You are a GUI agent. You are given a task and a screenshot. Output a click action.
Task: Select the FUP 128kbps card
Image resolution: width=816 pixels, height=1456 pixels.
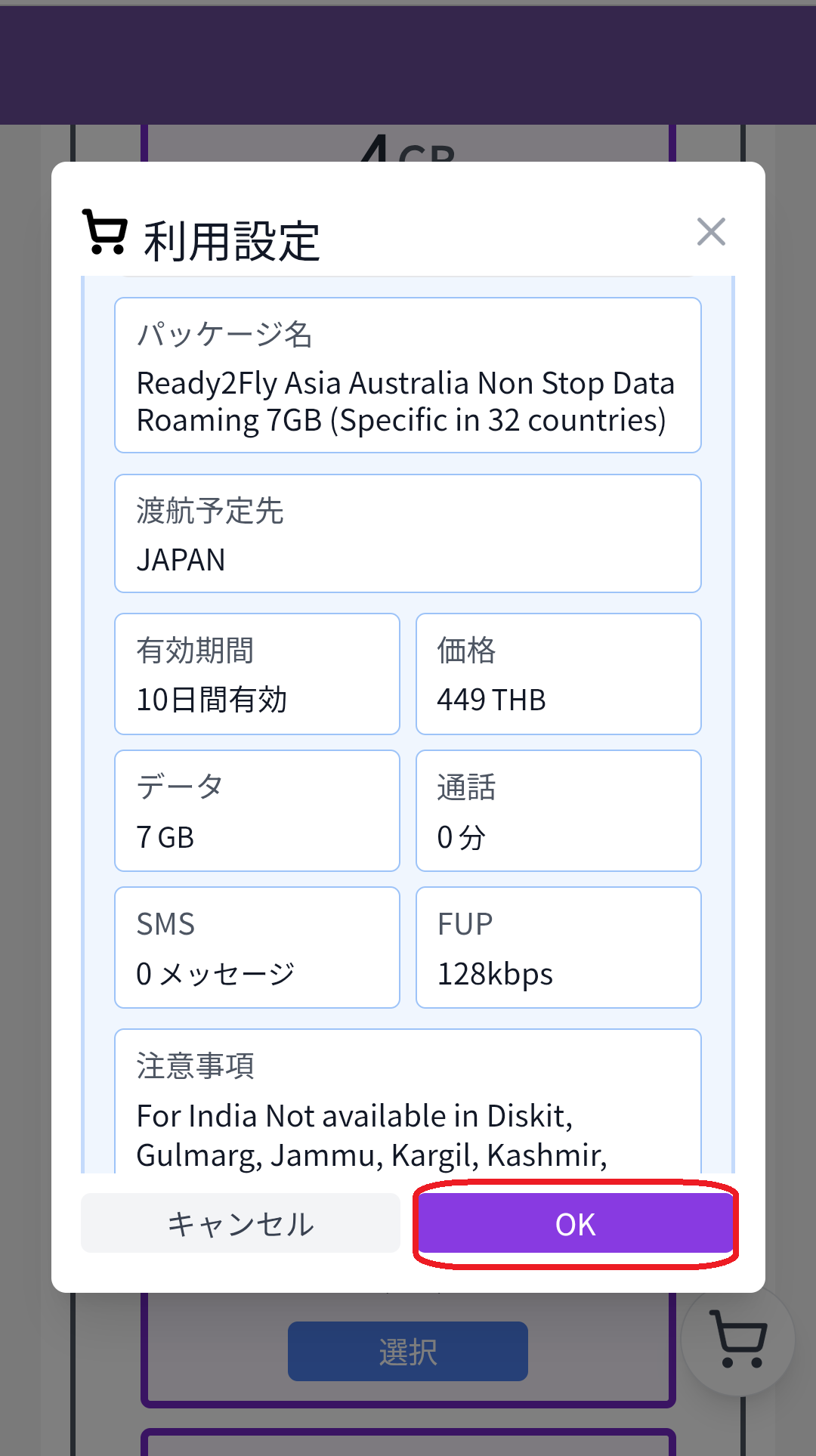pyautogui.click(x=558, y=947)
